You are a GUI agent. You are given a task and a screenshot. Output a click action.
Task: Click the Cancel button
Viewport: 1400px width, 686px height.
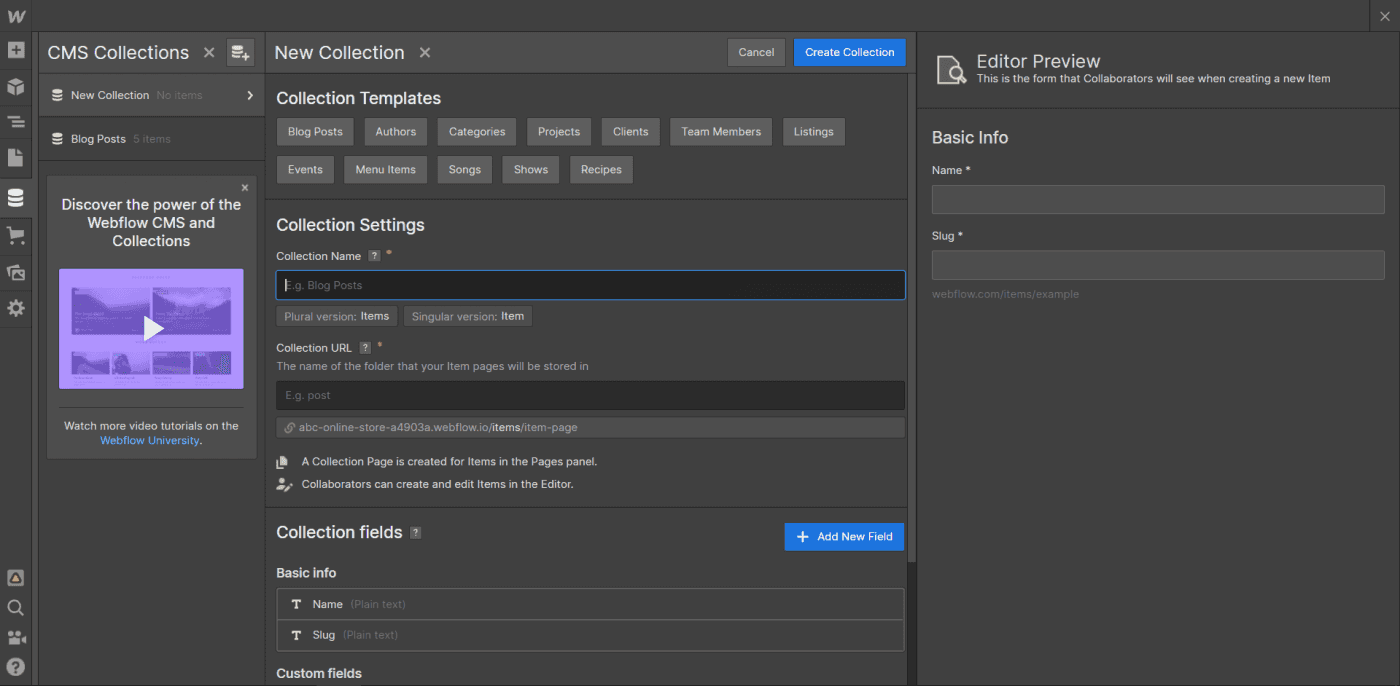point(756,52)
